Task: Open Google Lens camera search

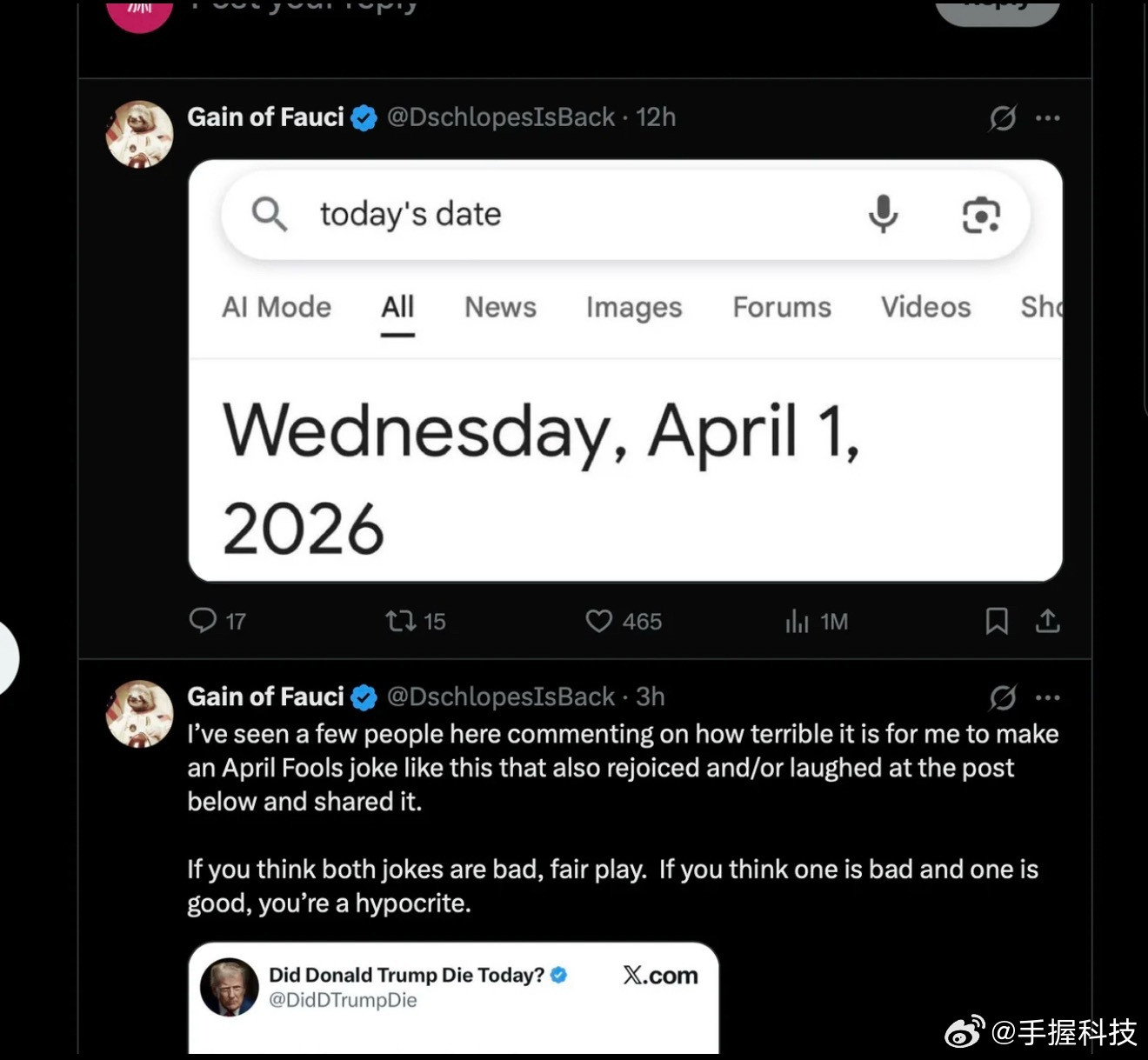Action: 982,216
